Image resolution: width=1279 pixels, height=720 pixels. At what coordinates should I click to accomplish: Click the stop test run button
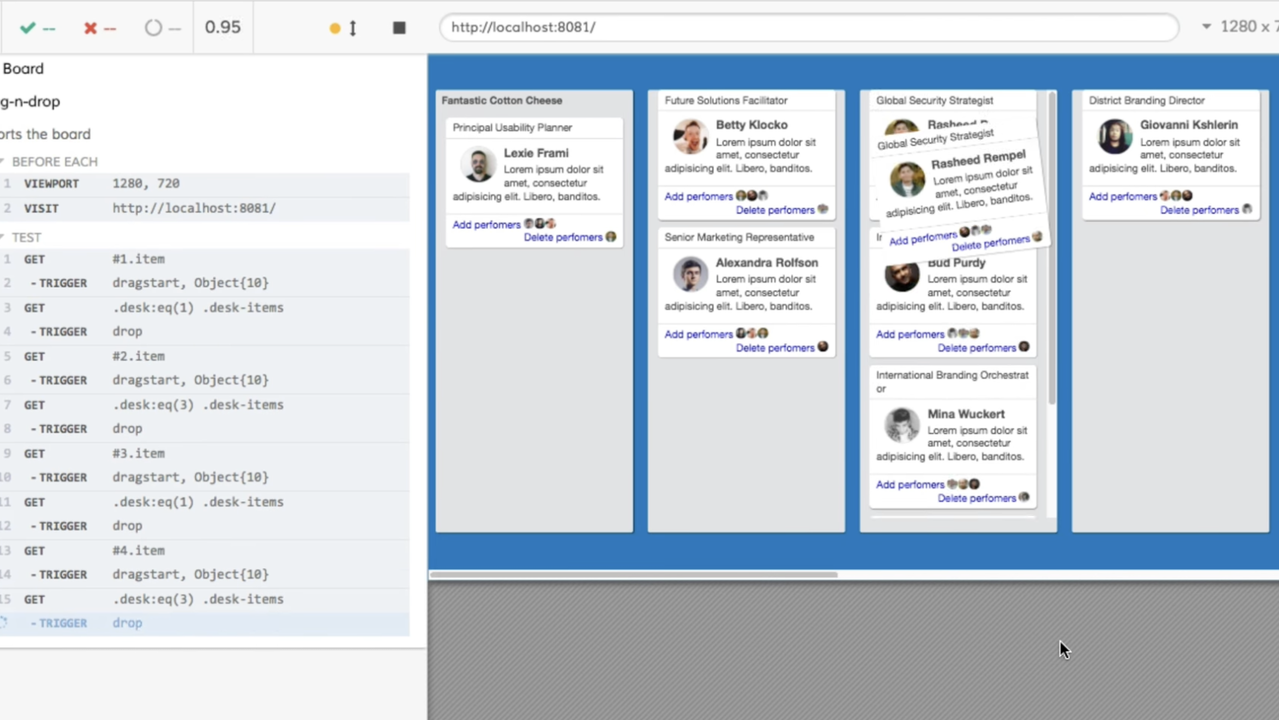click(399, 28)
